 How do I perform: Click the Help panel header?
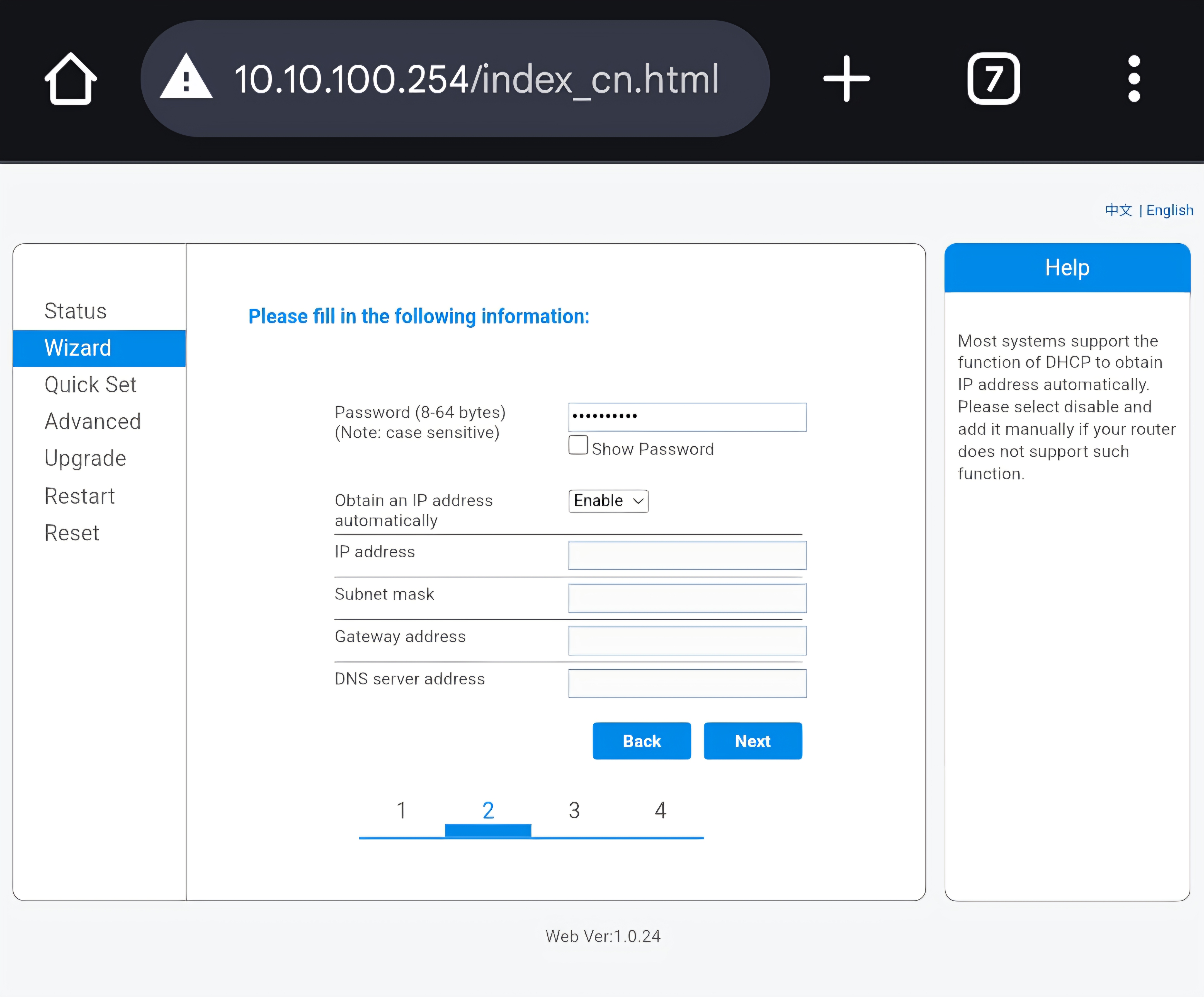1067,268
